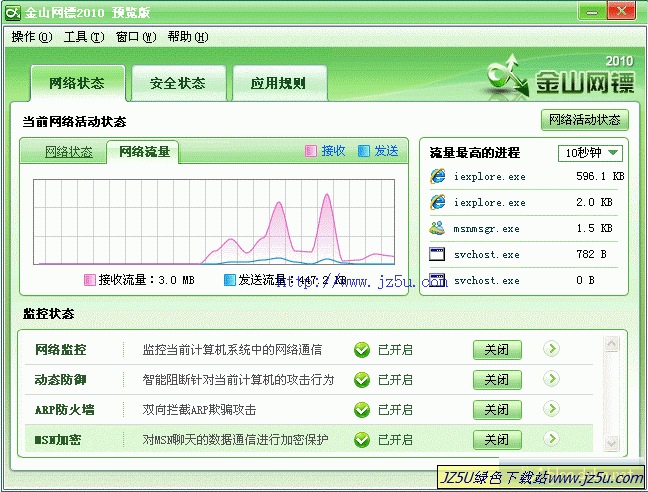Image resolution: width=648 pixels, height=492 pixels.
Task: Switch to the 网络状态 main tab
Action: pos(77,83)
